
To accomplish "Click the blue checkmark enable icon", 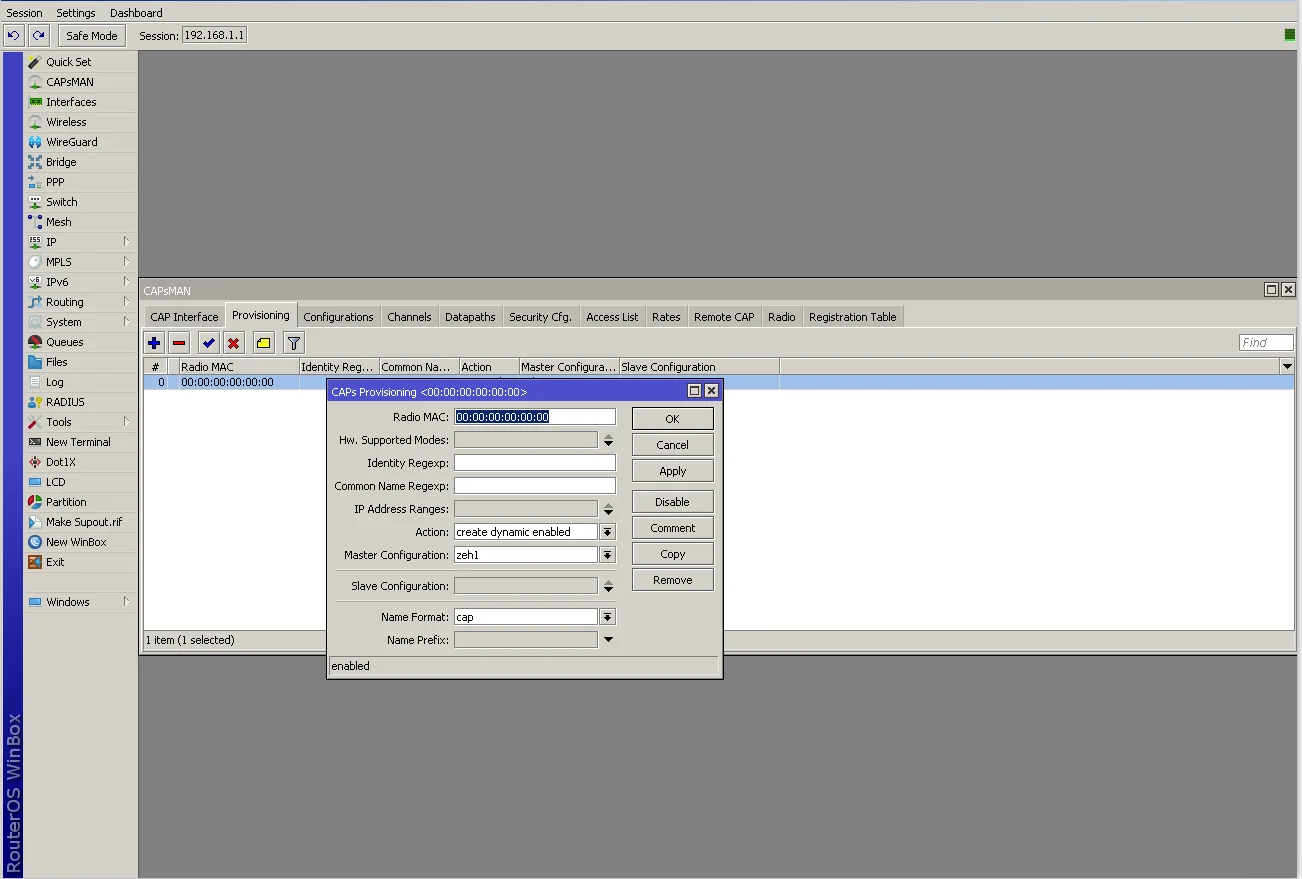I will pos(208,343).
